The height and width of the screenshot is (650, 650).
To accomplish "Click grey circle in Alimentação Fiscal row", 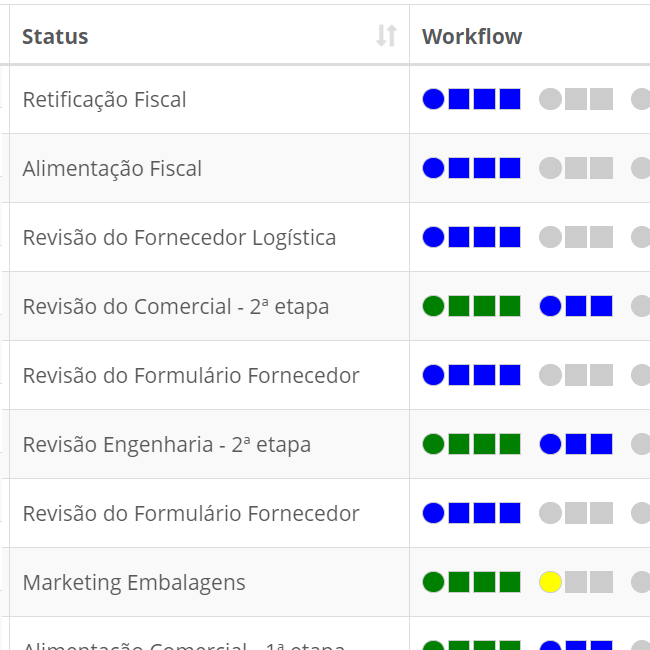I will point(550,168).
